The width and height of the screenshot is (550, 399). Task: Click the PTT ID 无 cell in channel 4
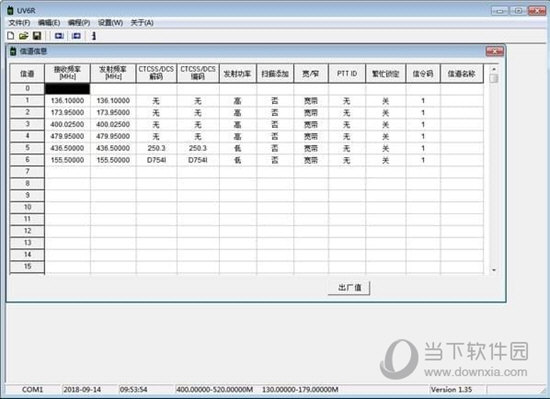(x=347, y=136)
